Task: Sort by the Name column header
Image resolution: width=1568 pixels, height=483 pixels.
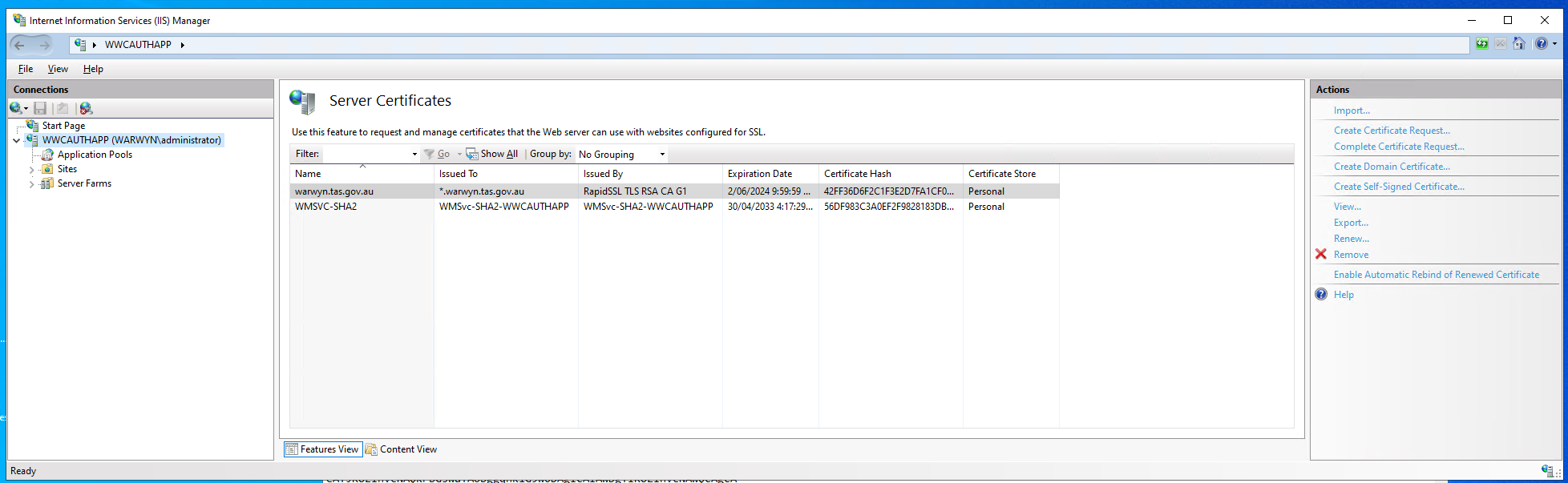Action: 362,174
